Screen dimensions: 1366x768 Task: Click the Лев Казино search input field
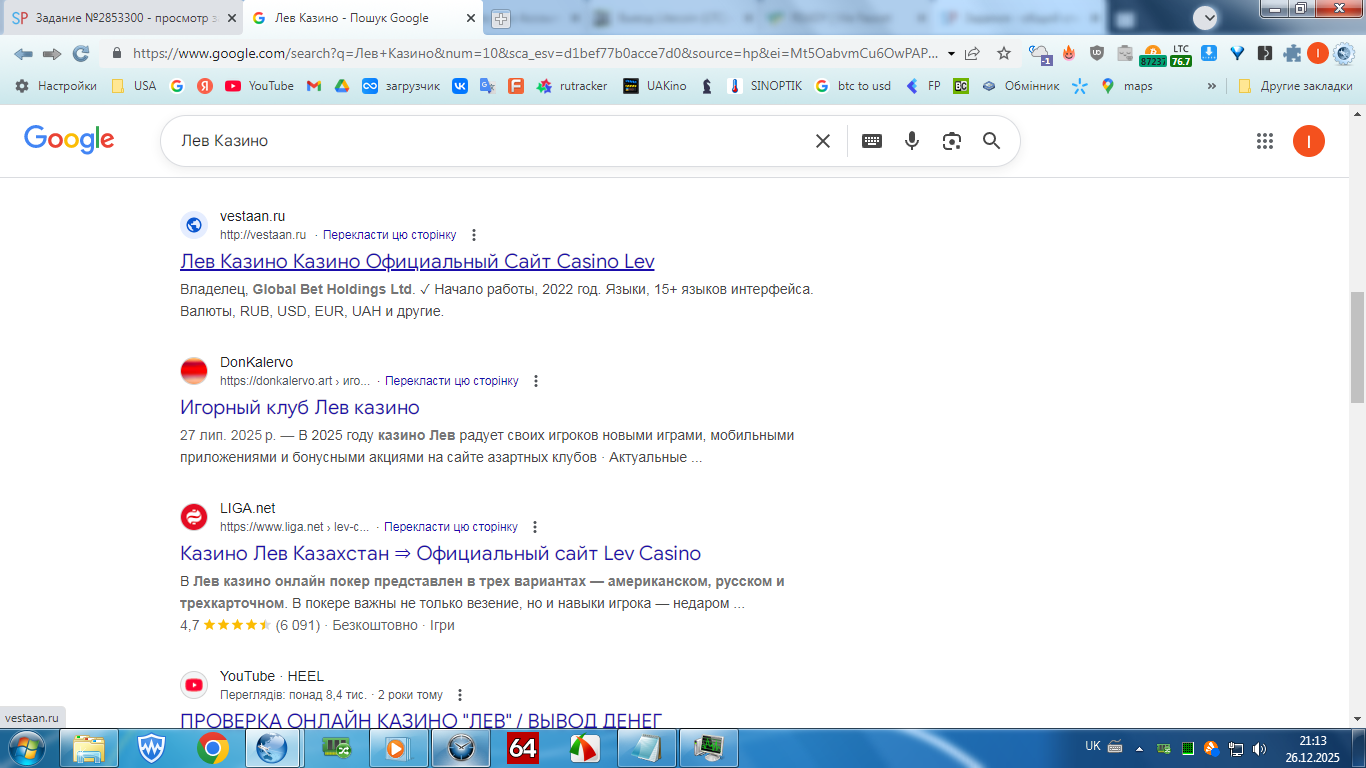point(490,141)
